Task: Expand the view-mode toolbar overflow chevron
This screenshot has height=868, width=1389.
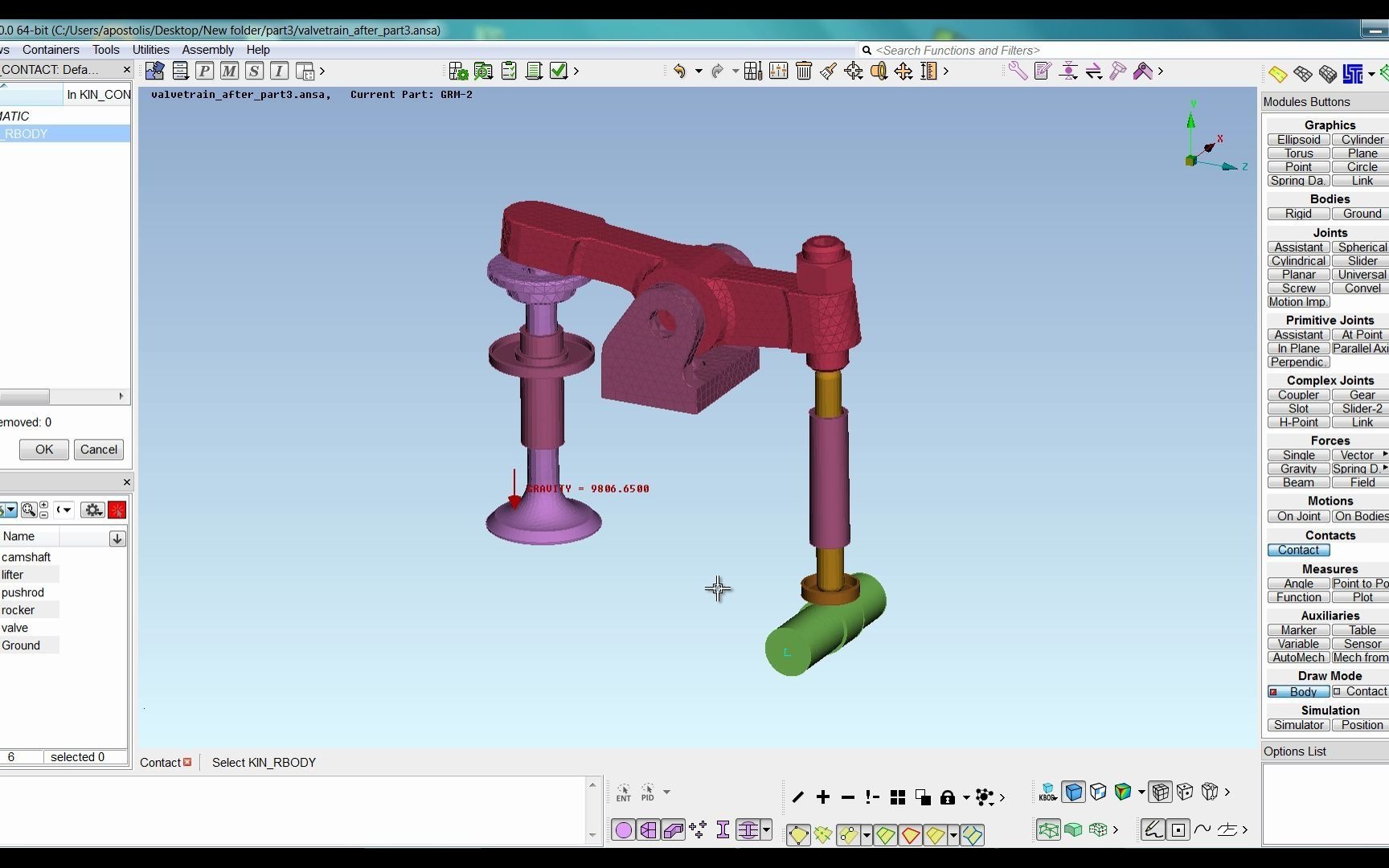Action: 1227,792
